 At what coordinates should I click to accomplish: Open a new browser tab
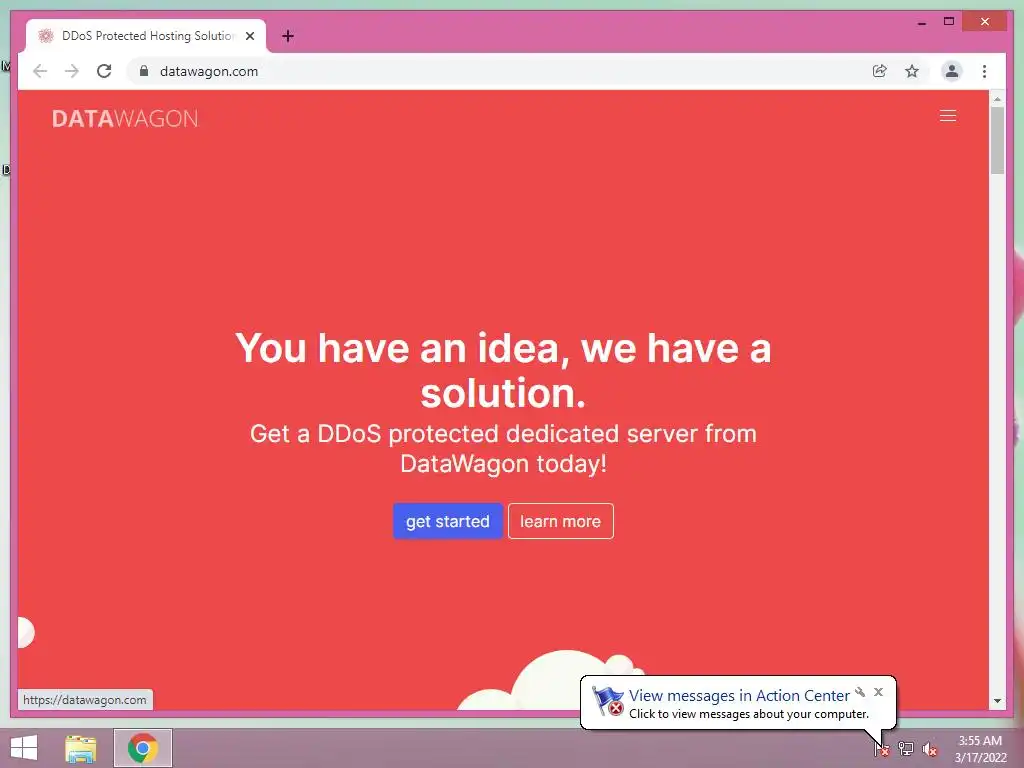click(x=287, y=36)
